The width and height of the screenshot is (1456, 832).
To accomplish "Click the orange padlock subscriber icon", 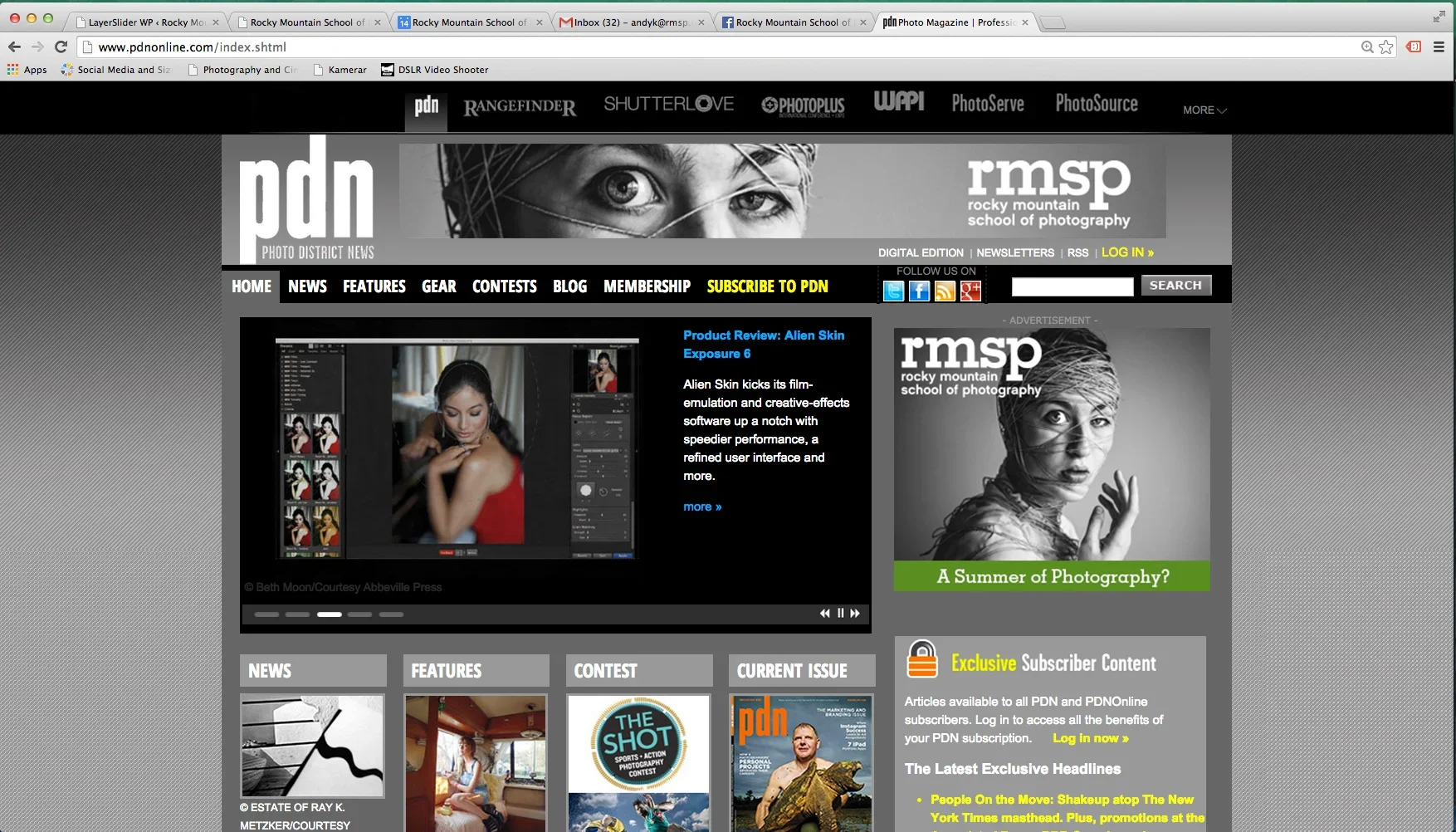I will (x=922, y=659).
